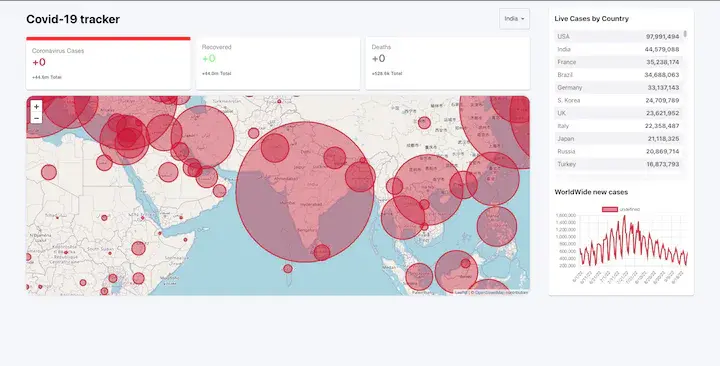Click the 44,579,088 India case count
This screenshot has width=720, height=366.
[662, 49]
